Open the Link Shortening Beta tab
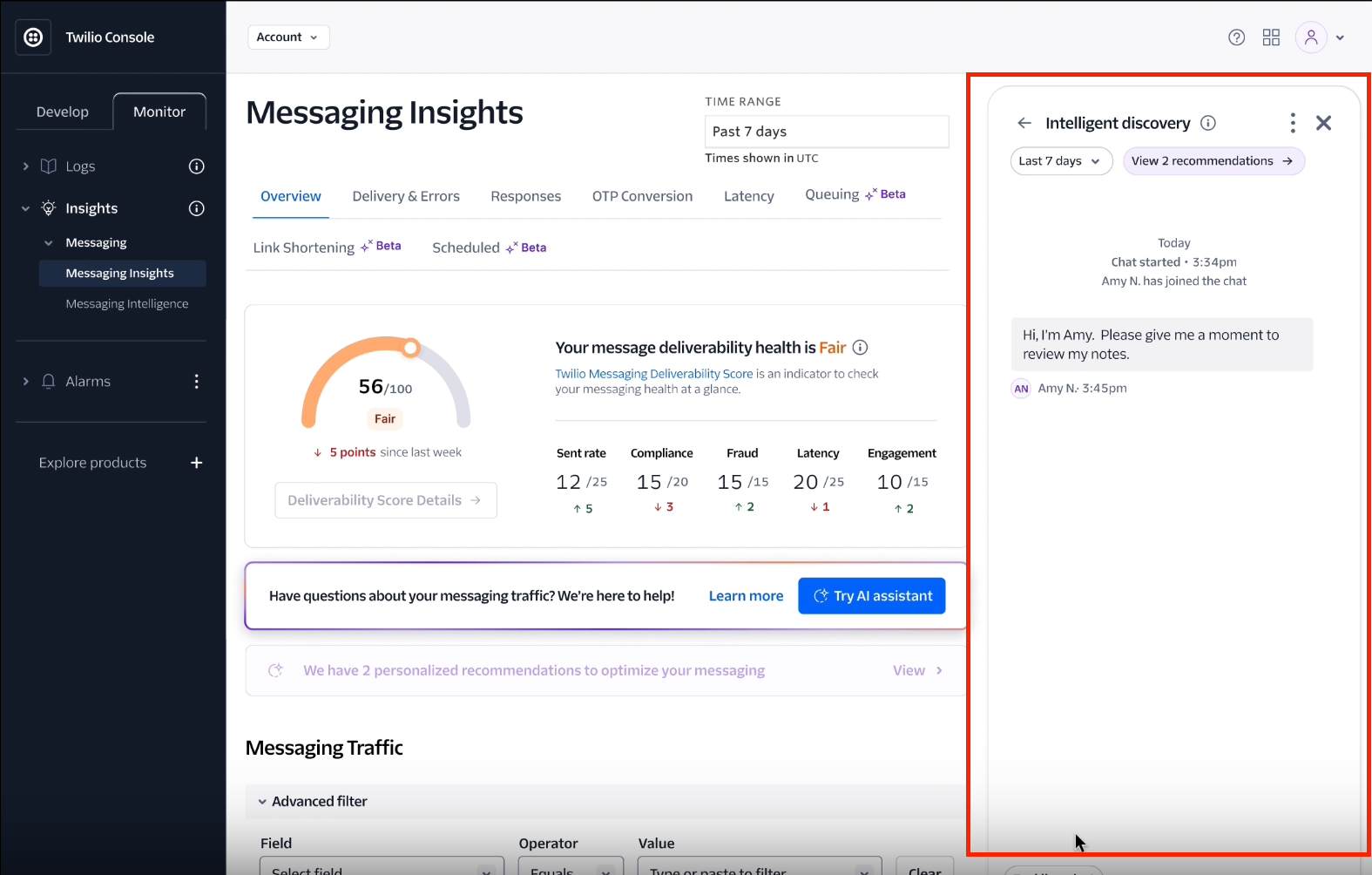Viewport: 1372px width, 875px height. point(327,248)
